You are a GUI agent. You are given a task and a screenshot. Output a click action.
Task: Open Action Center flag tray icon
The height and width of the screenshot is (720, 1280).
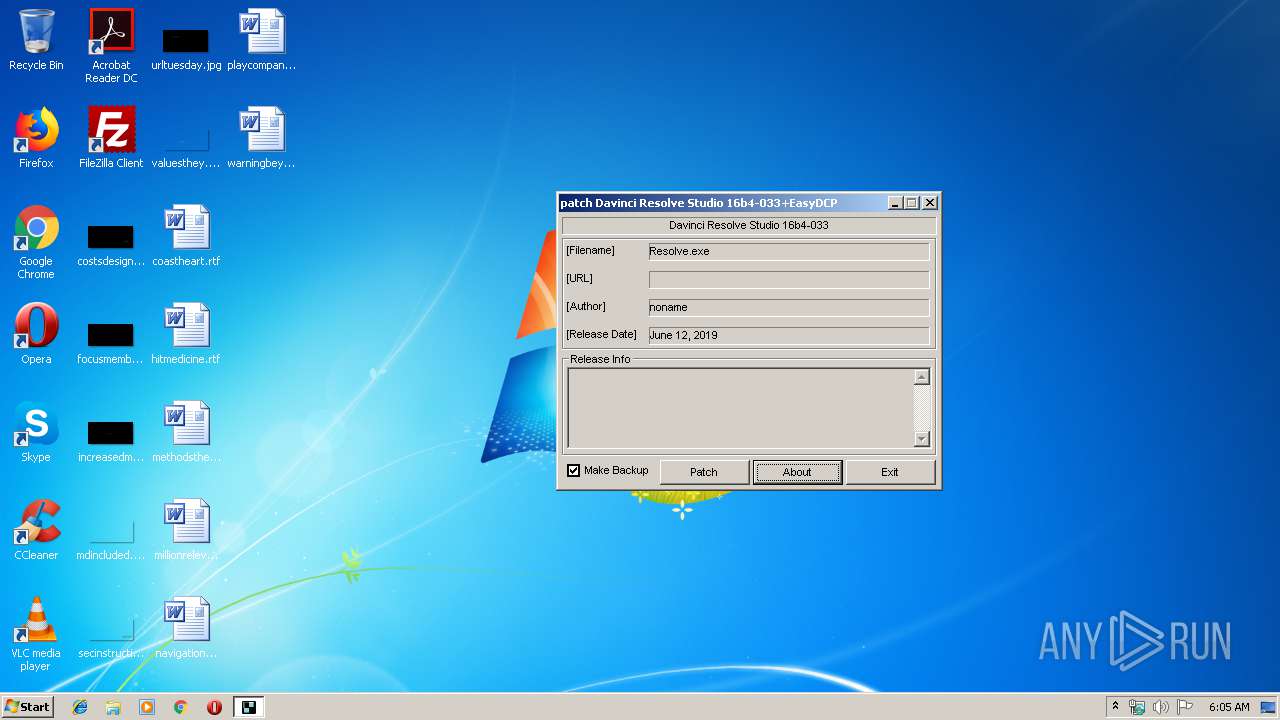(x=1185, y=707)
